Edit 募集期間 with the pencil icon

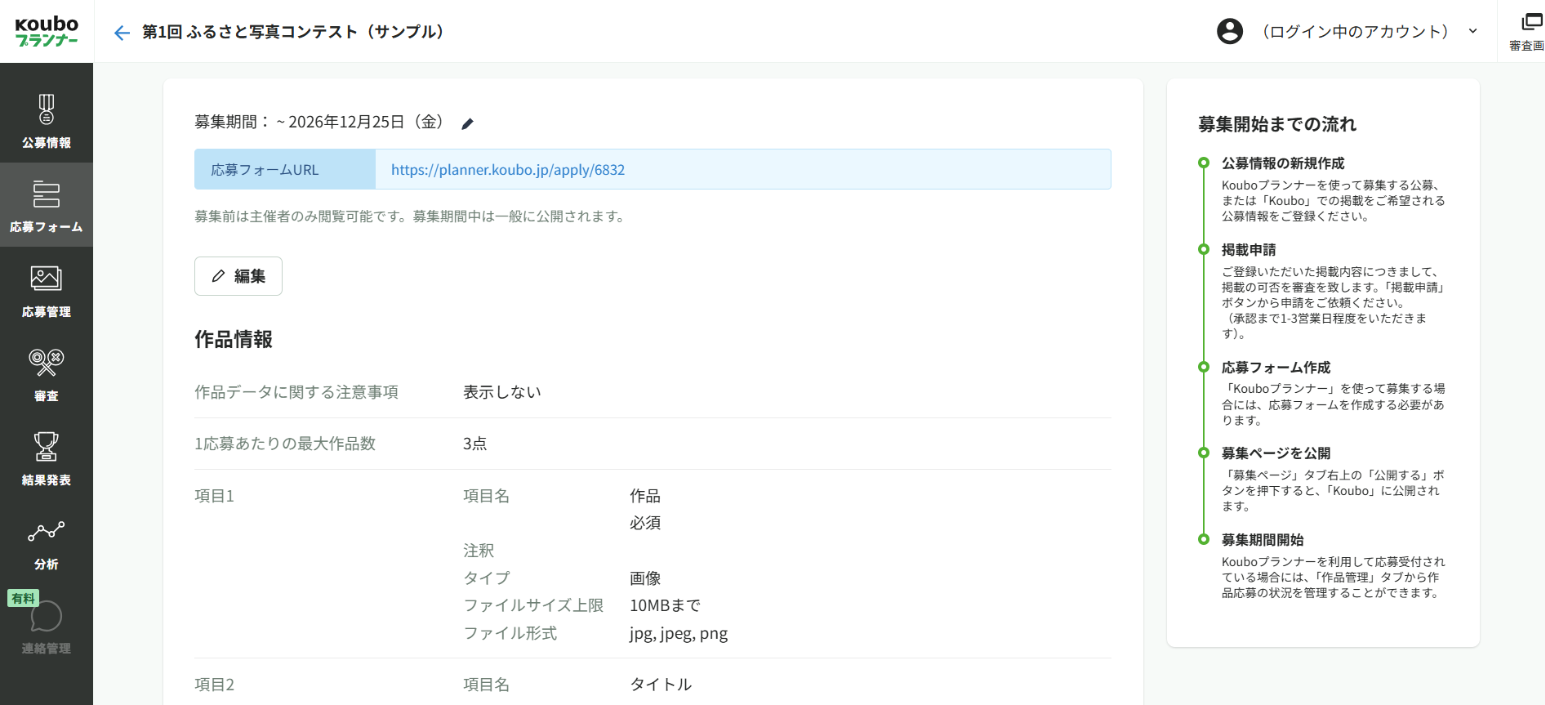[467, 123]
